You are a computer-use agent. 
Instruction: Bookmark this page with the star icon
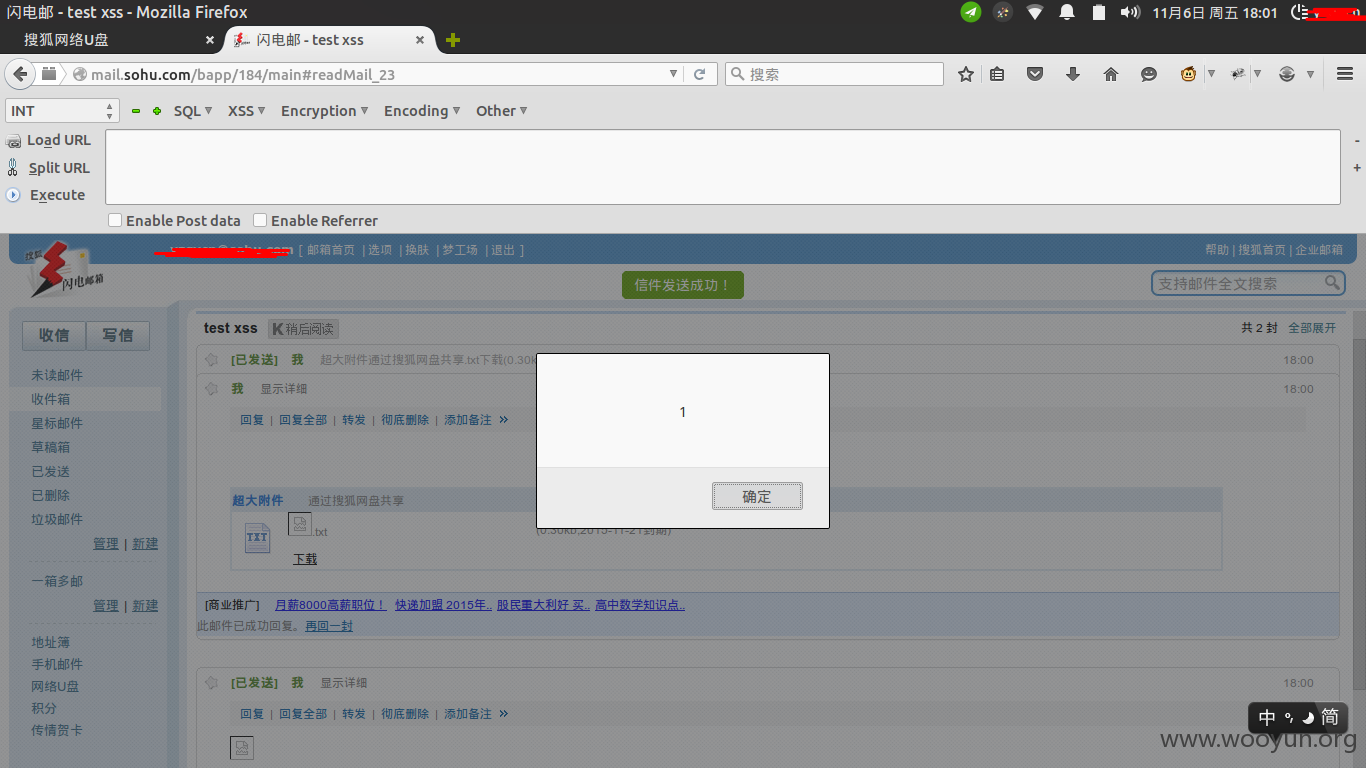coord(966,74)
